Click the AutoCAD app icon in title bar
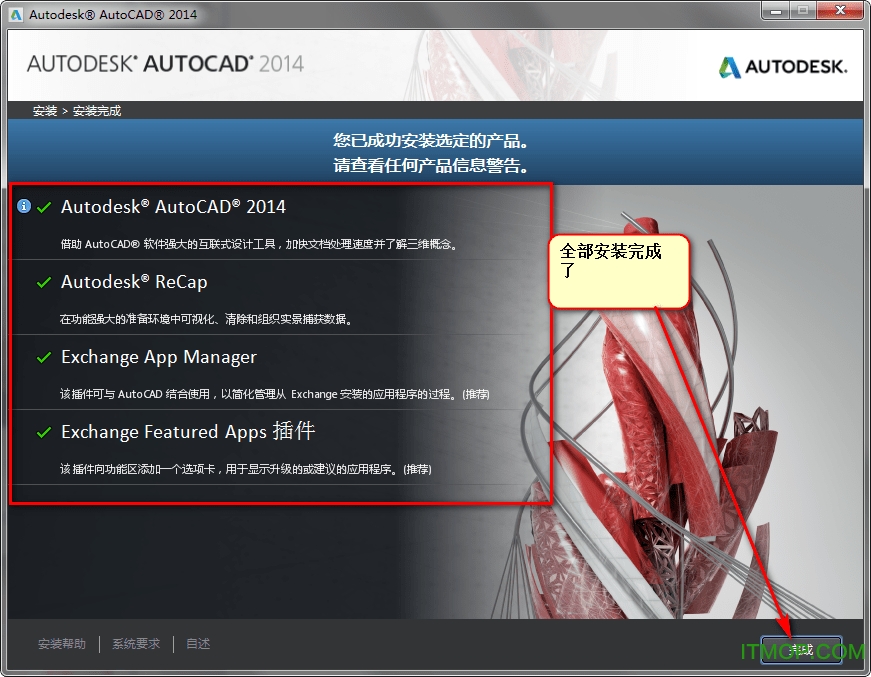871x677 pixels. coord(16,14)
